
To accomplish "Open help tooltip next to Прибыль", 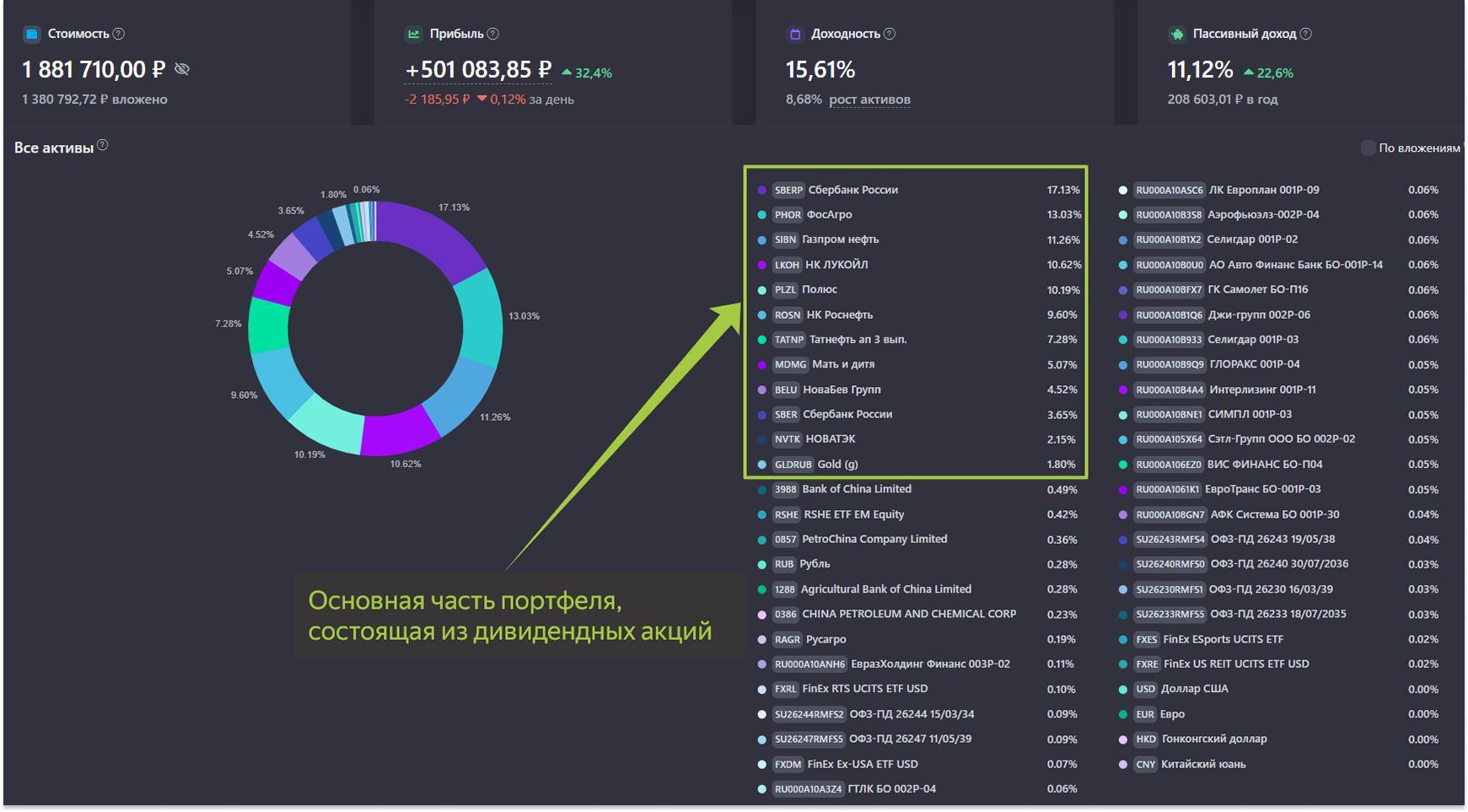I will 493,34.
